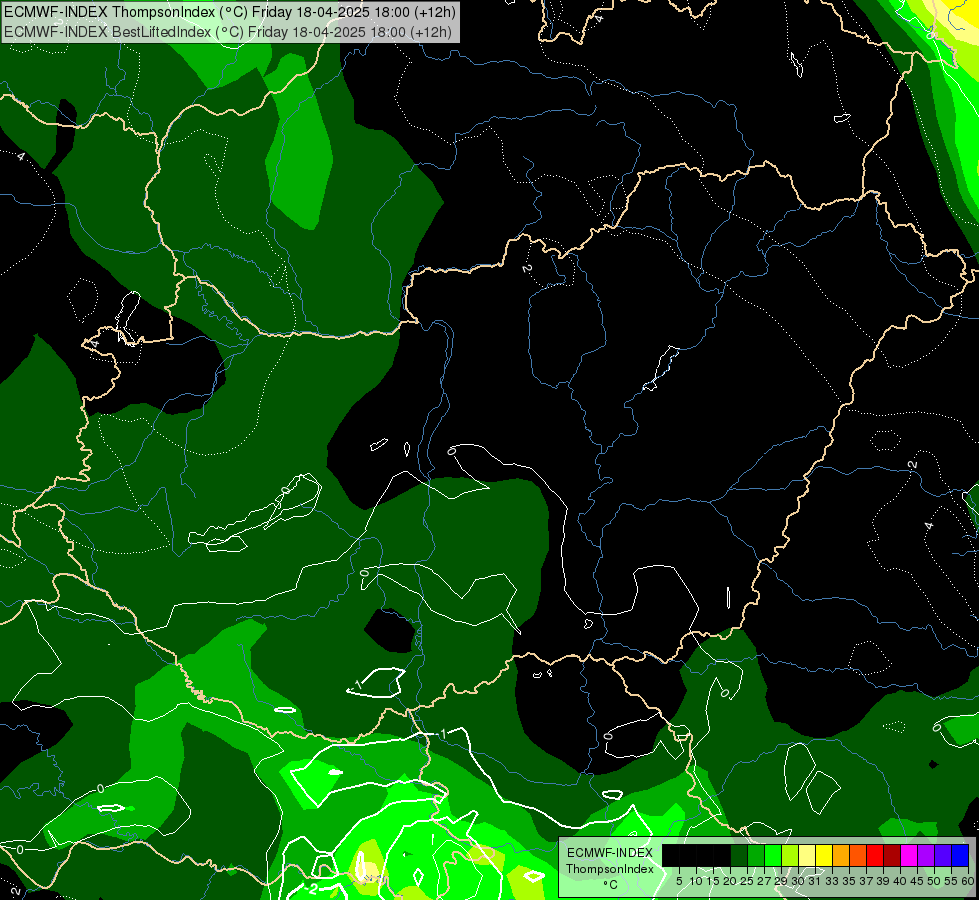This screenshot has width=979, height=900.
Task: Click the legend scale value '25'
Action: coord(747,881)
